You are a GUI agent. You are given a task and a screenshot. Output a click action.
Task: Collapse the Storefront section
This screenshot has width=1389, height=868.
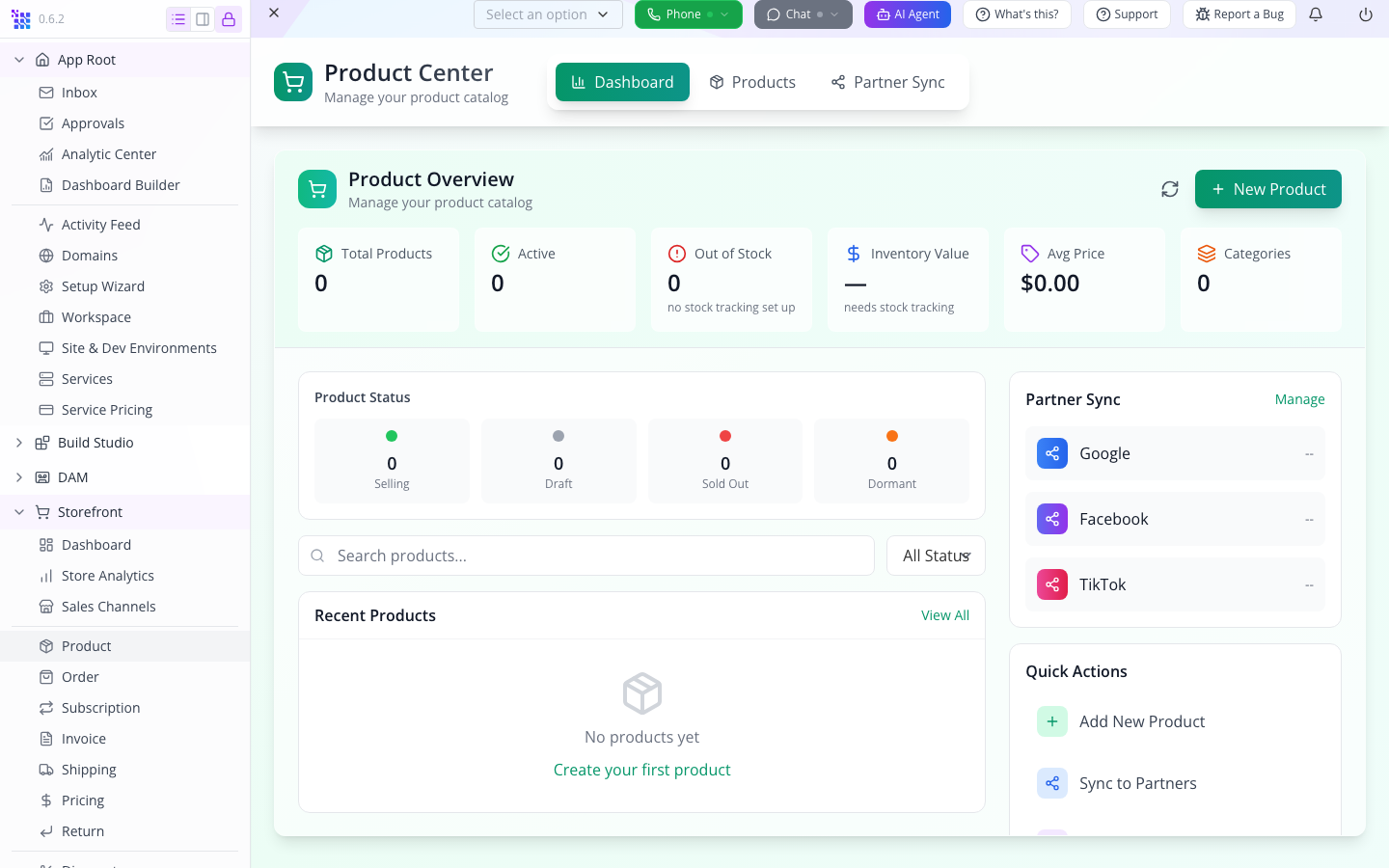tap(19, 512)
